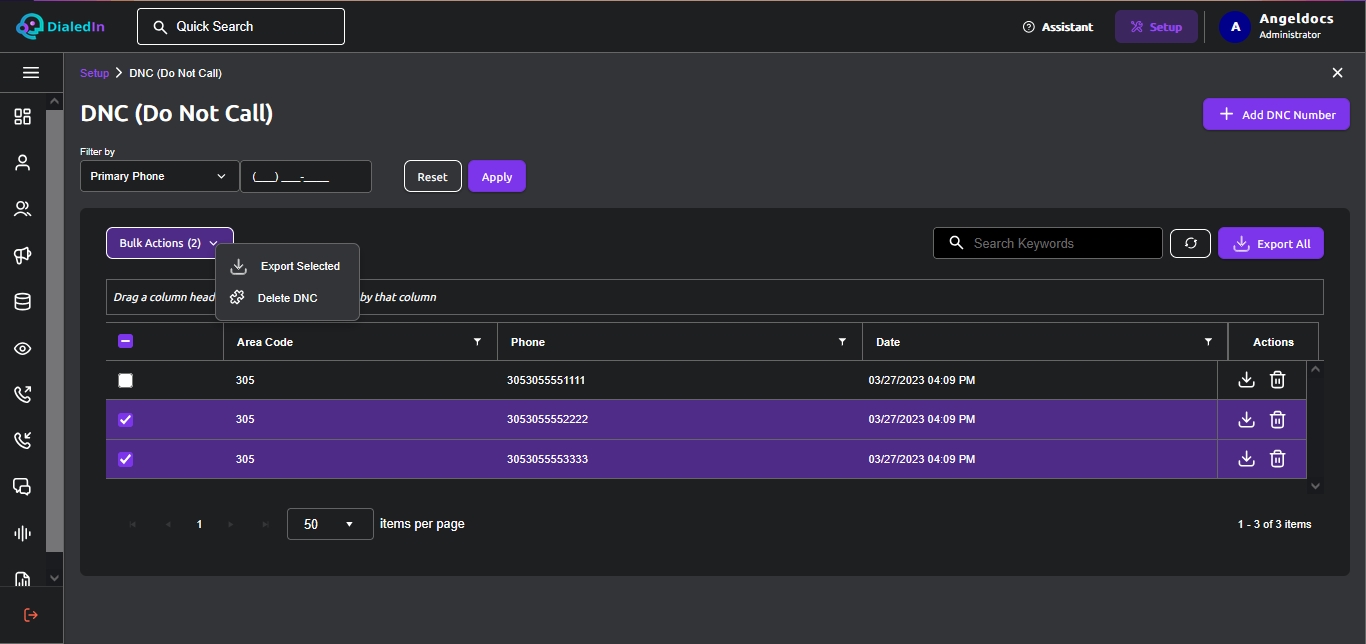The image size is (1366, 644).
Task: Delete row 3053055551111 with trash icon
Action: point(1277,380)
